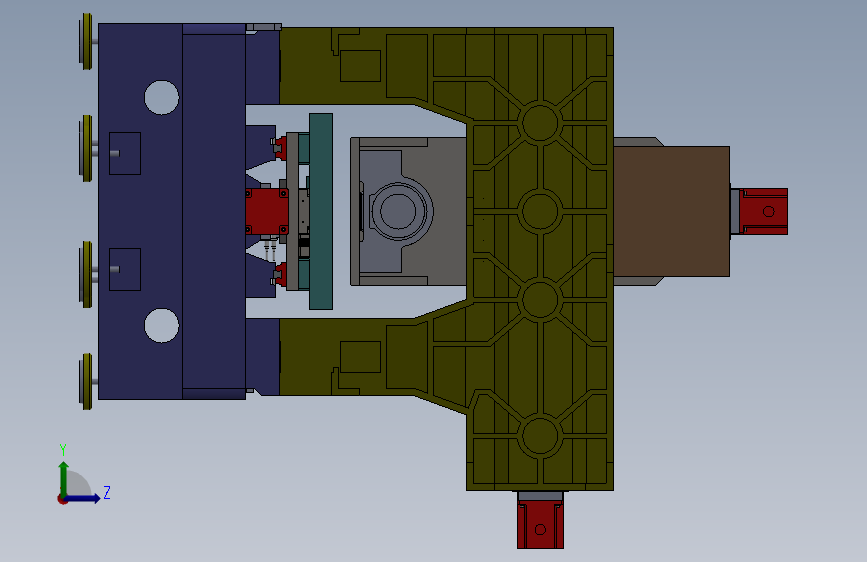Image resolution: width=867 pixels, height=562 pixels.
Task: Select the second yellow wheel from the top
Action: (87, 148)
